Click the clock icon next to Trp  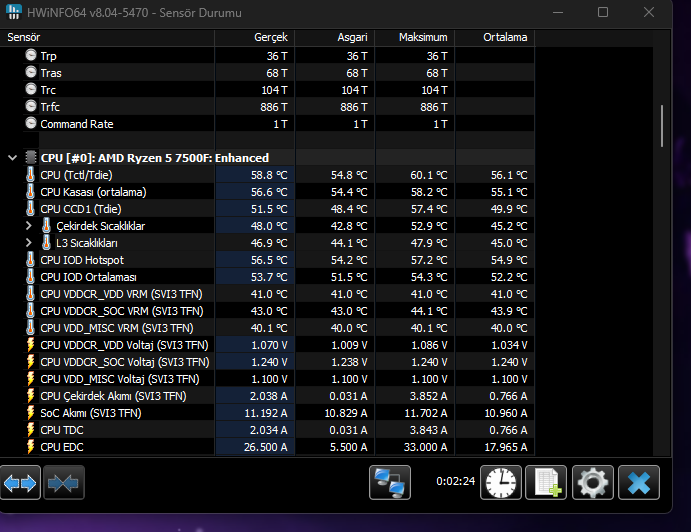click(x=31, y=55)
